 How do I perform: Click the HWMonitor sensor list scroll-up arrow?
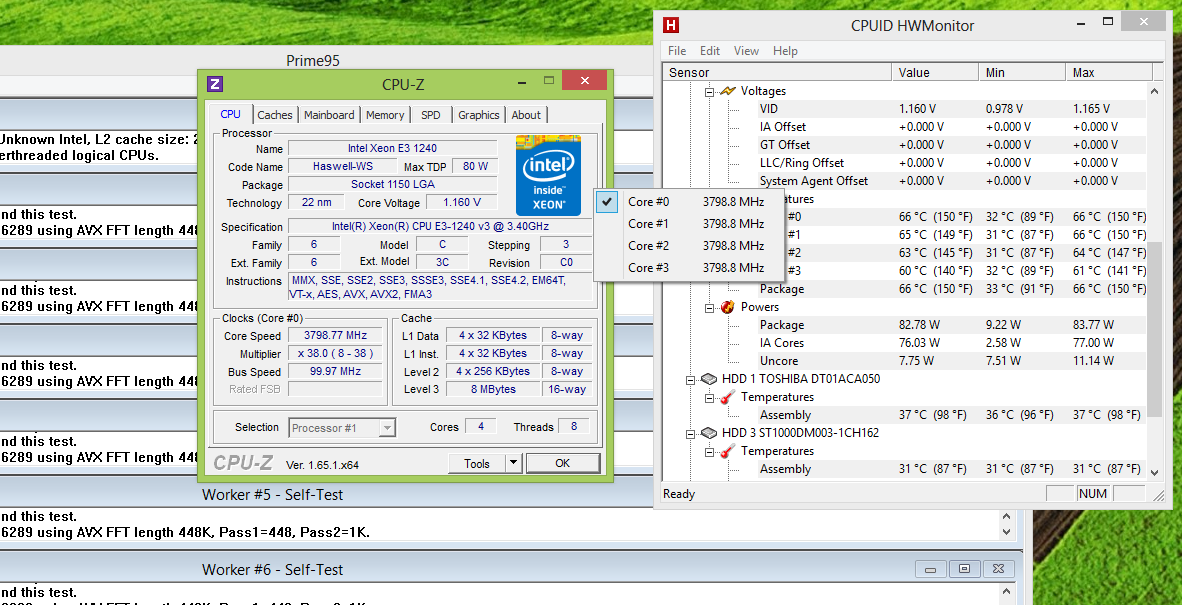pos(1154,90)
